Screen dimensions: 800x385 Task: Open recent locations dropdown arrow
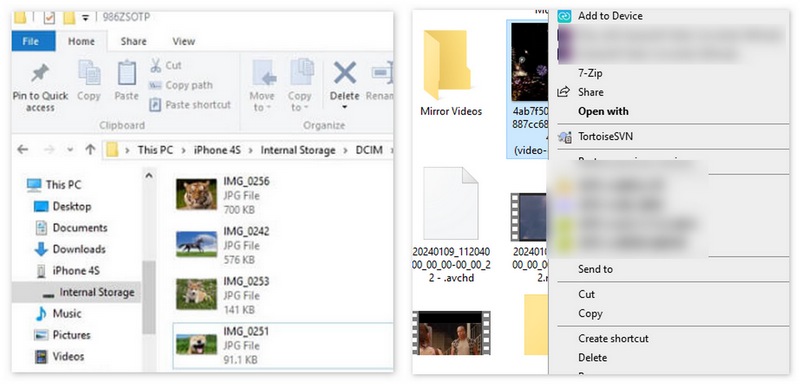click(70, 150)
